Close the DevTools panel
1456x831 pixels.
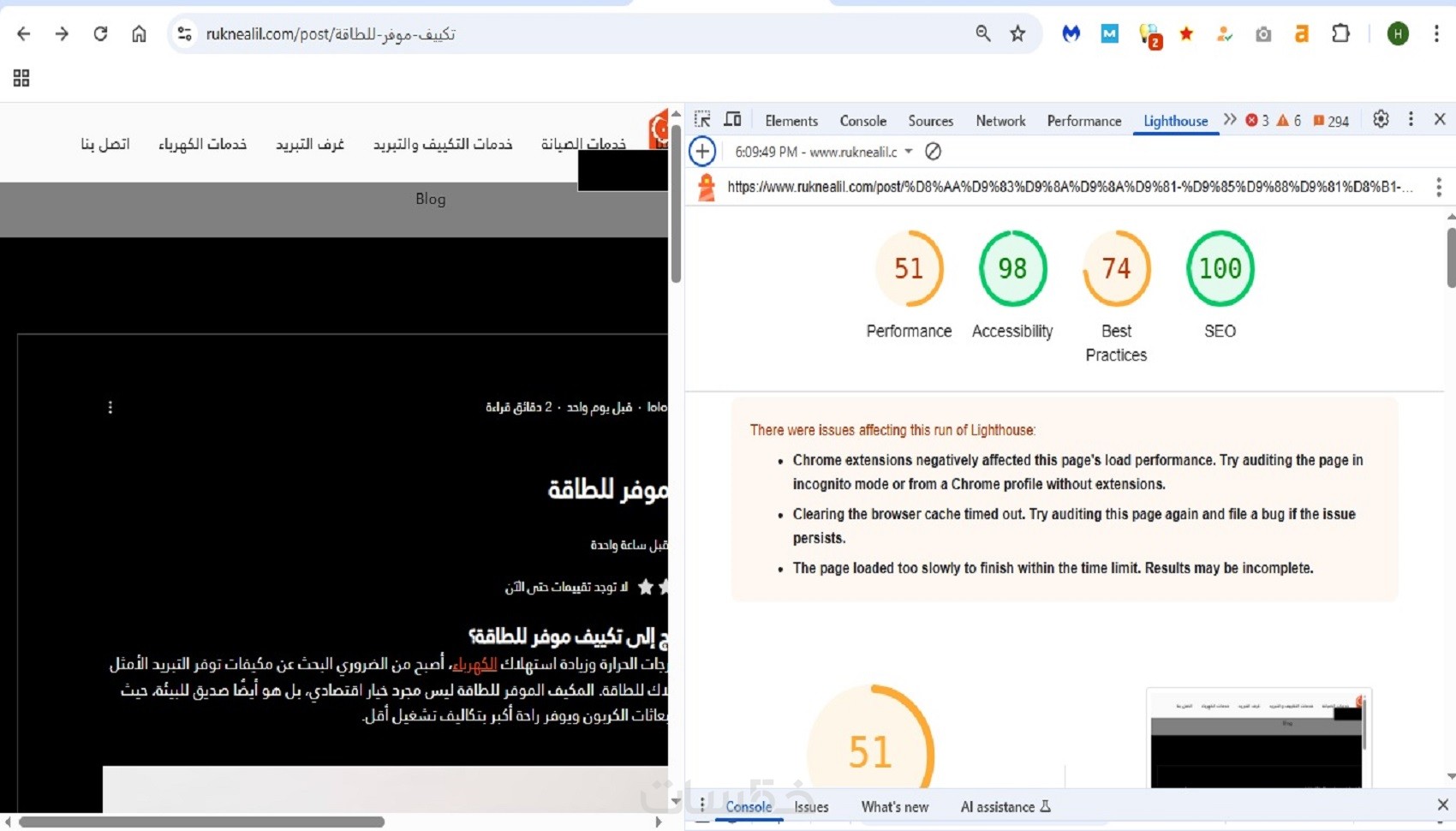point(1440,119)
